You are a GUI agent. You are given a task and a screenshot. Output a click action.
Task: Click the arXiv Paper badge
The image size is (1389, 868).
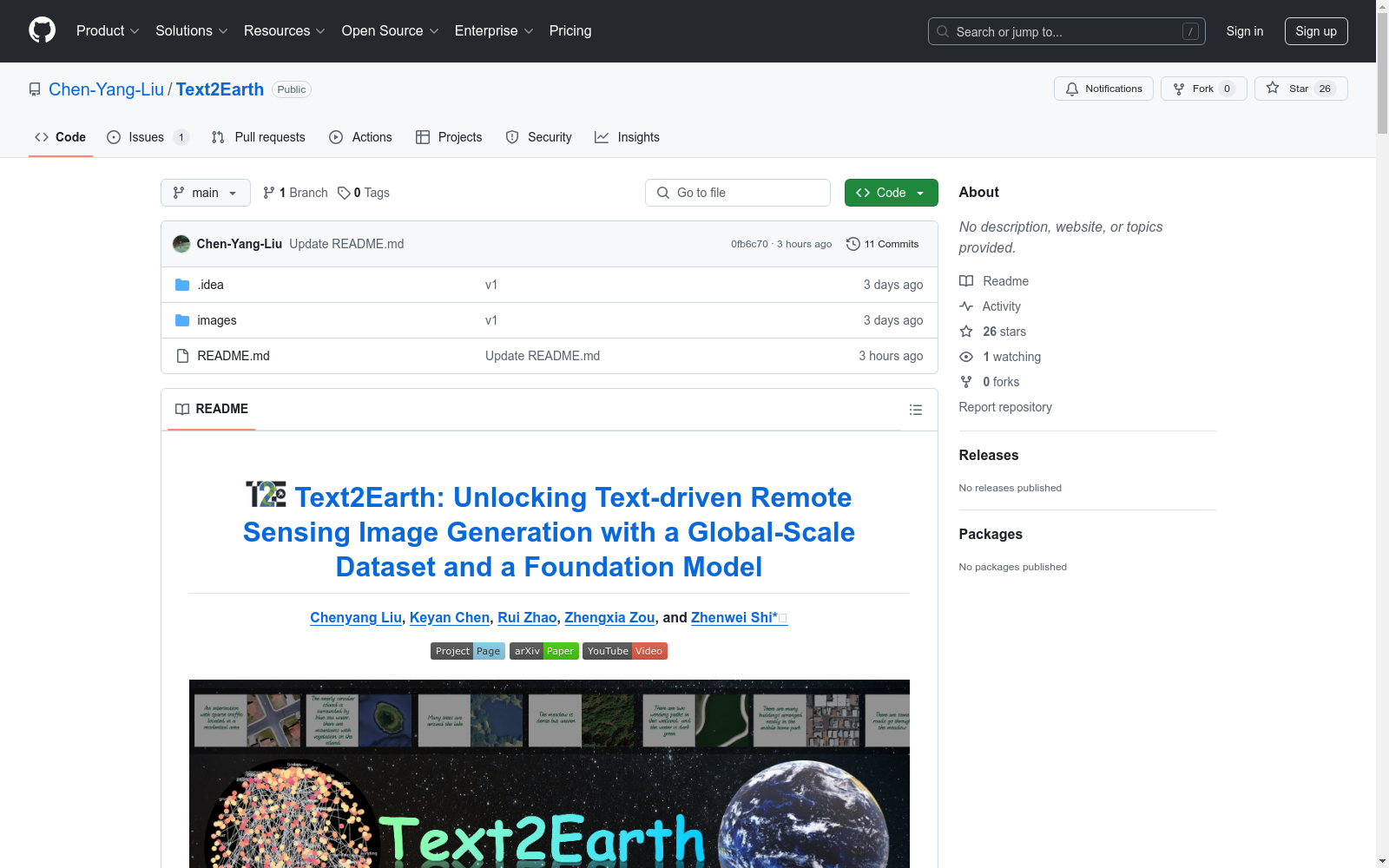coord(544,651)
